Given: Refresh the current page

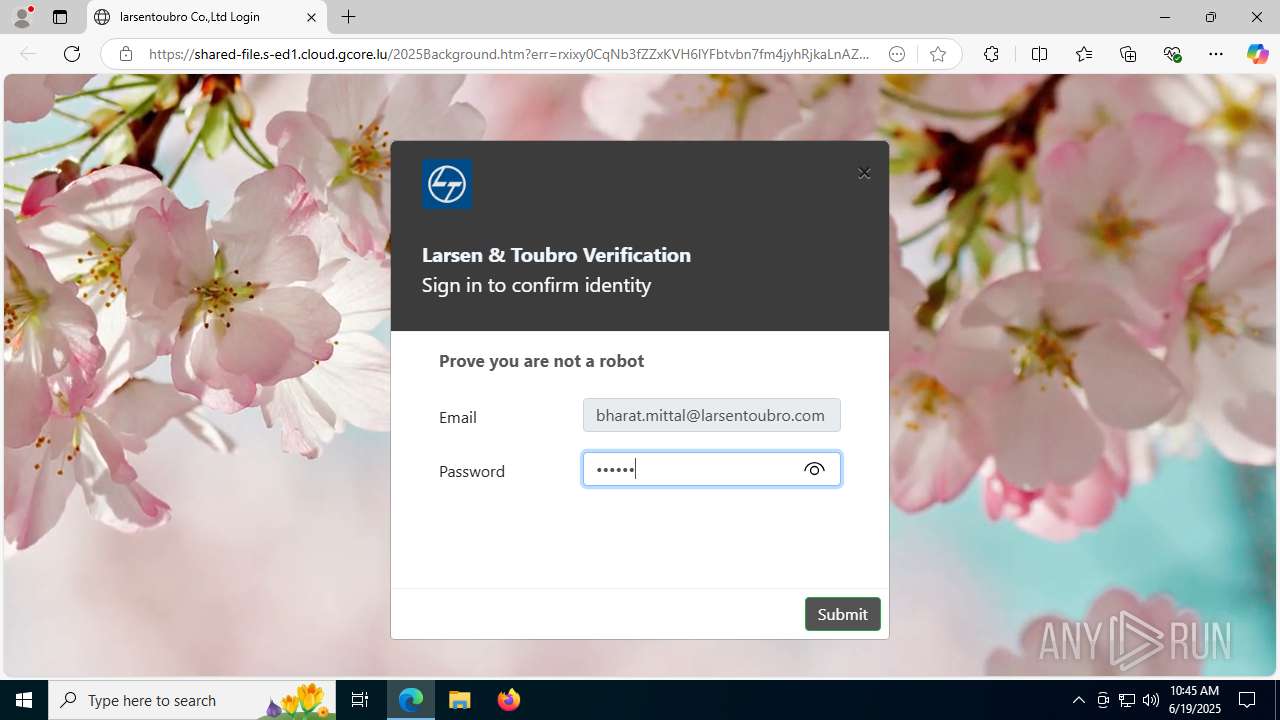Looking at the screenshot, I should pos(72,54).
